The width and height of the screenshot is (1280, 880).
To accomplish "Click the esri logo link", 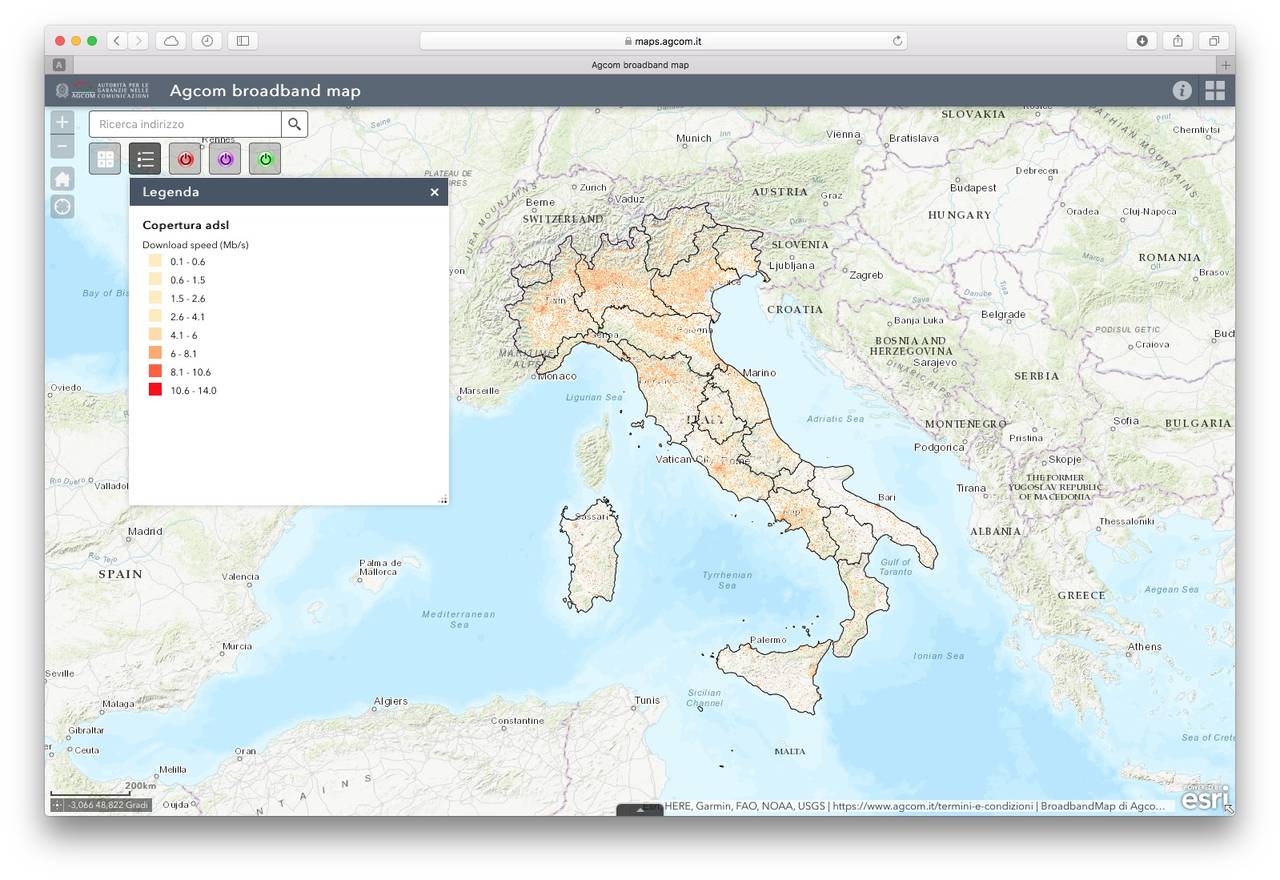I will [1203, 798].
